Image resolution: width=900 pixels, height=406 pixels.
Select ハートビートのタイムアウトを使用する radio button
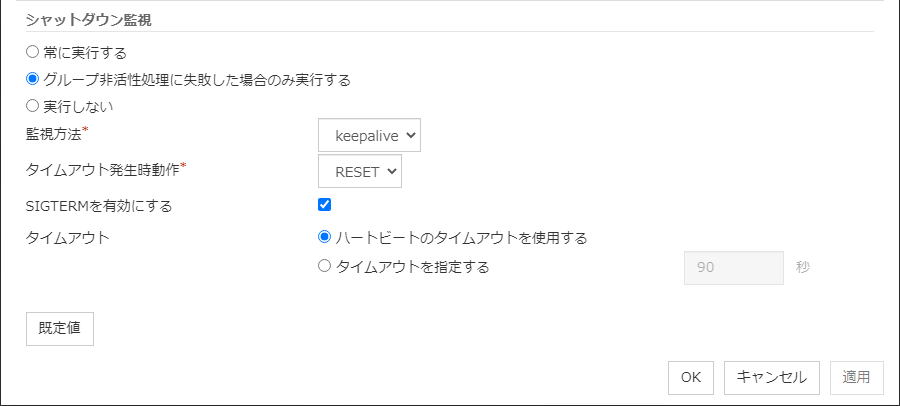point(324,238)
